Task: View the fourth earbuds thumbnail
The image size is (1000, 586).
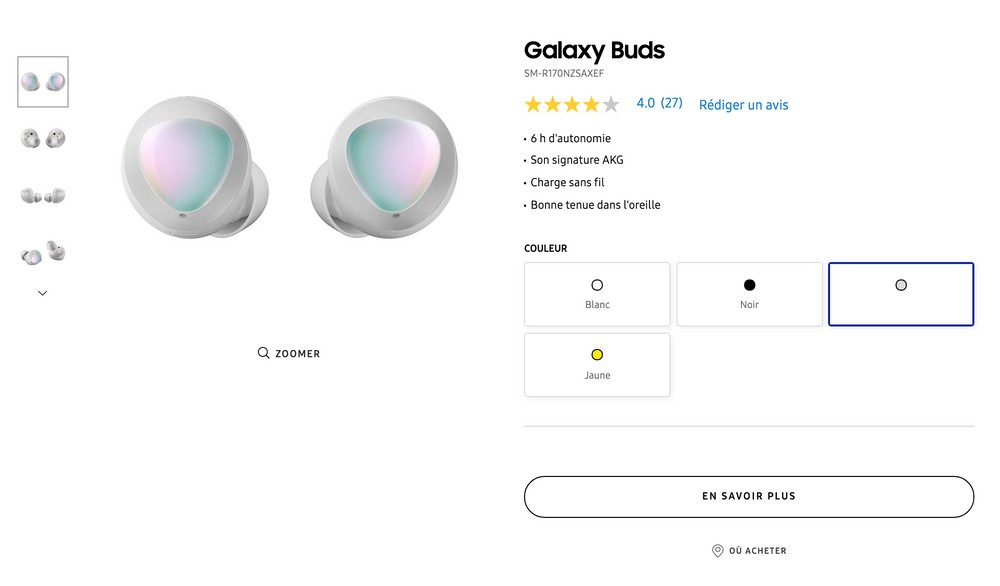Action: coord(43,253)
